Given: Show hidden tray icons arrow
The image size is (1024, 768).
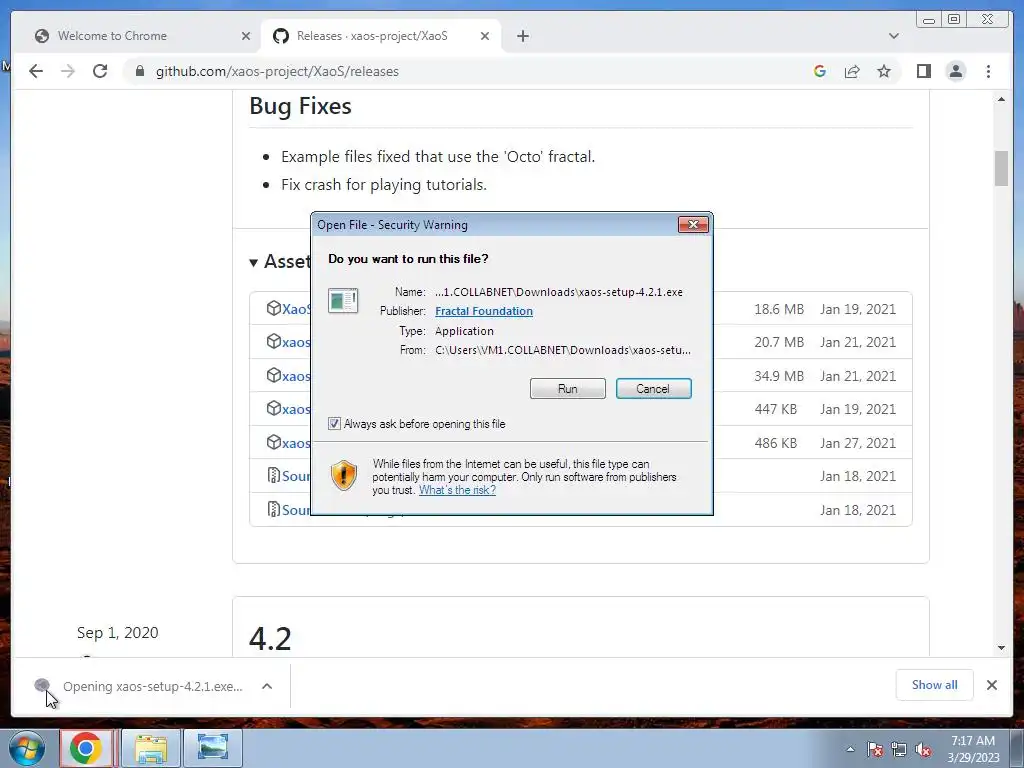Looking at the screenshot, I should pos(850,750).
